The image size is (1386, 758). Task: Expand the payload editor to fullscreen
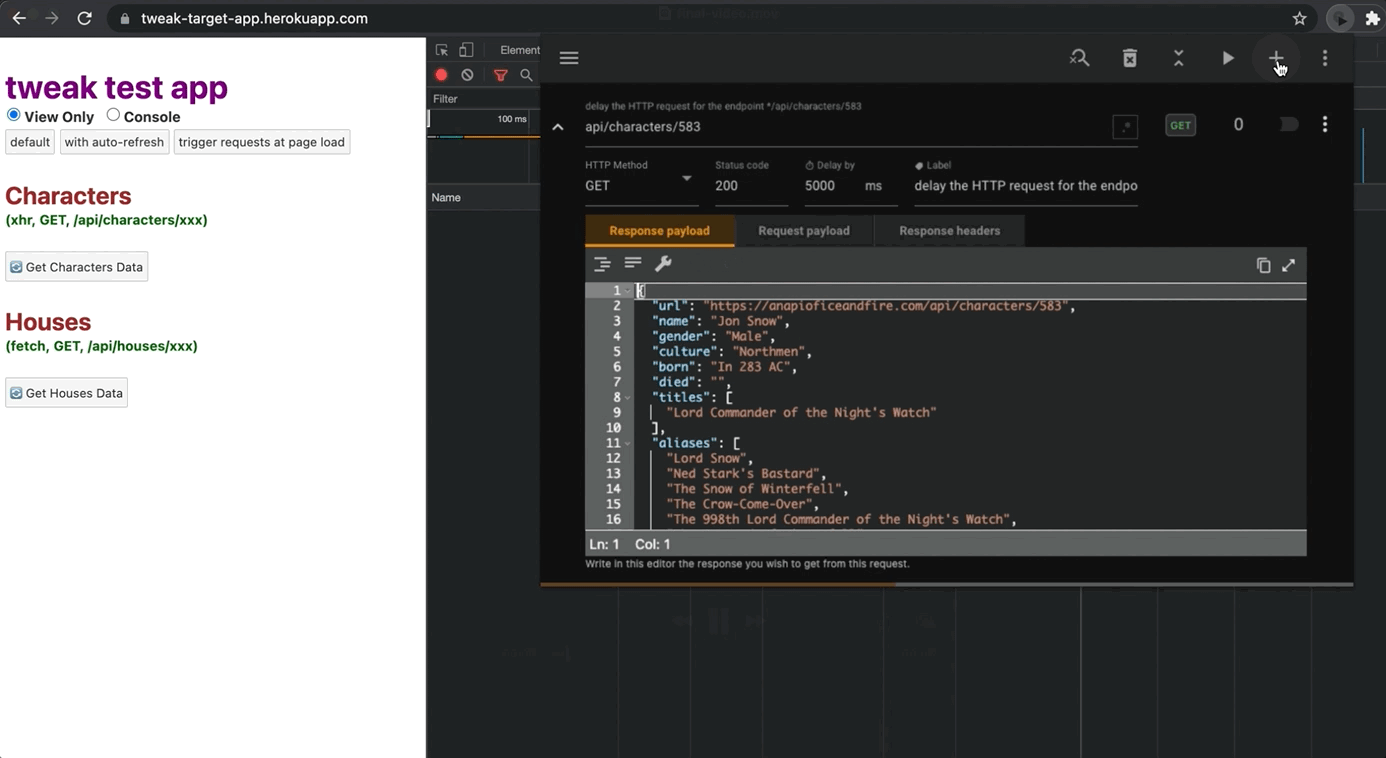[x=1289, y=265]
